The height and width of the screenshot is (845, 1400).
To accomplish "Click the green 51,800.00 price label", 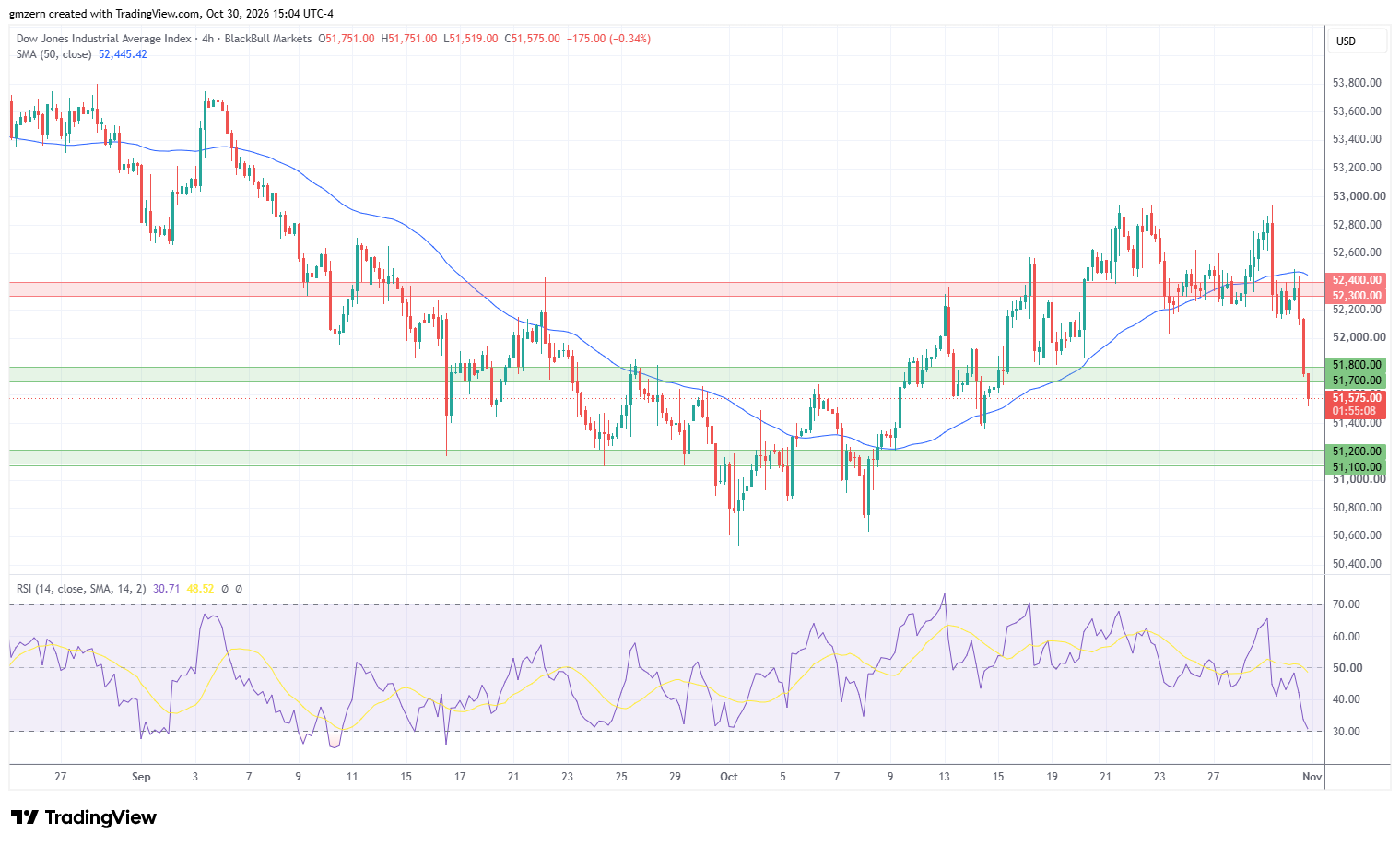I will (x=1357, y=365).
